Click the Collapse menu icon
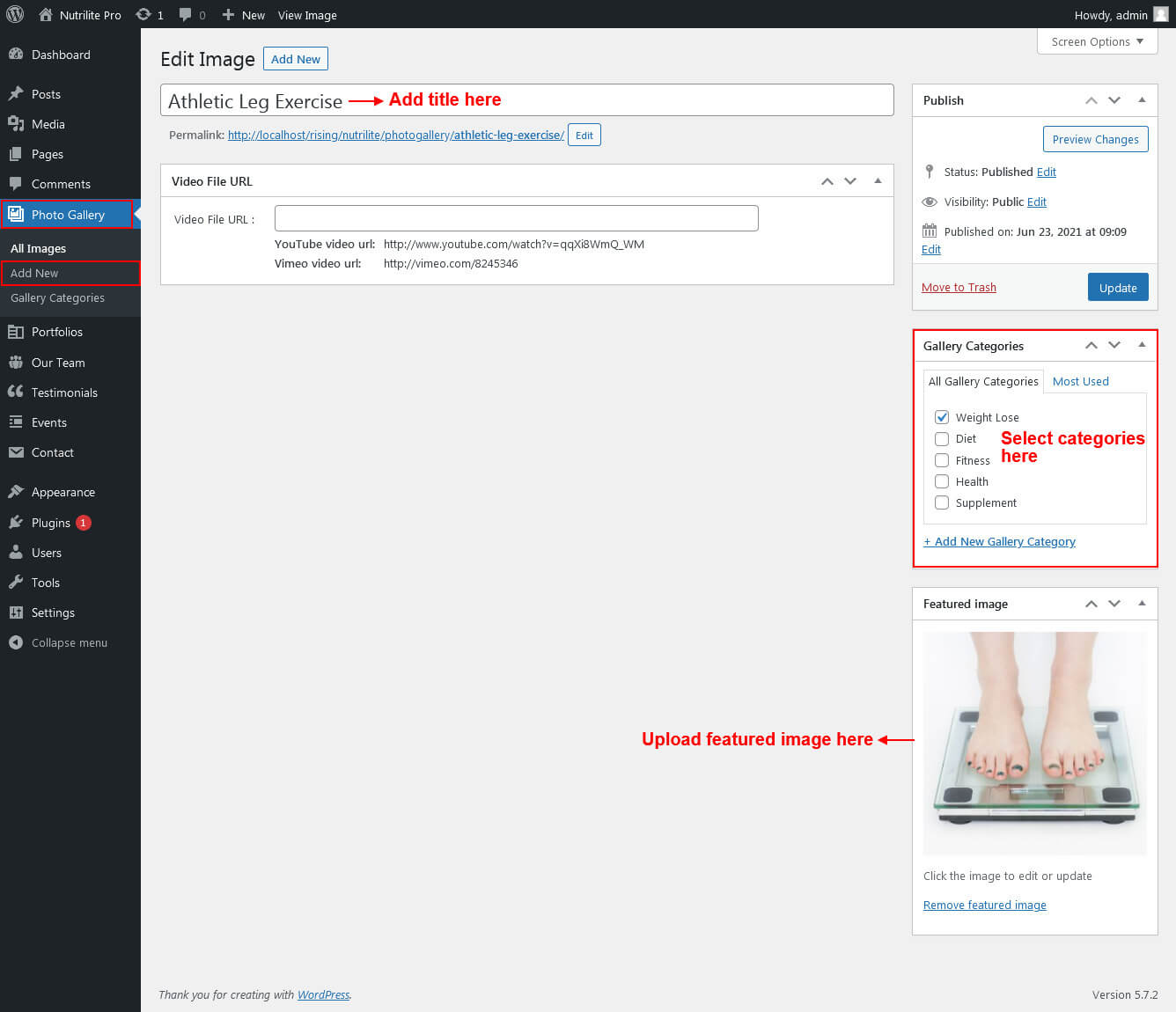The width and height of the screenshot is (1176, 1012). tap(16, 642)
